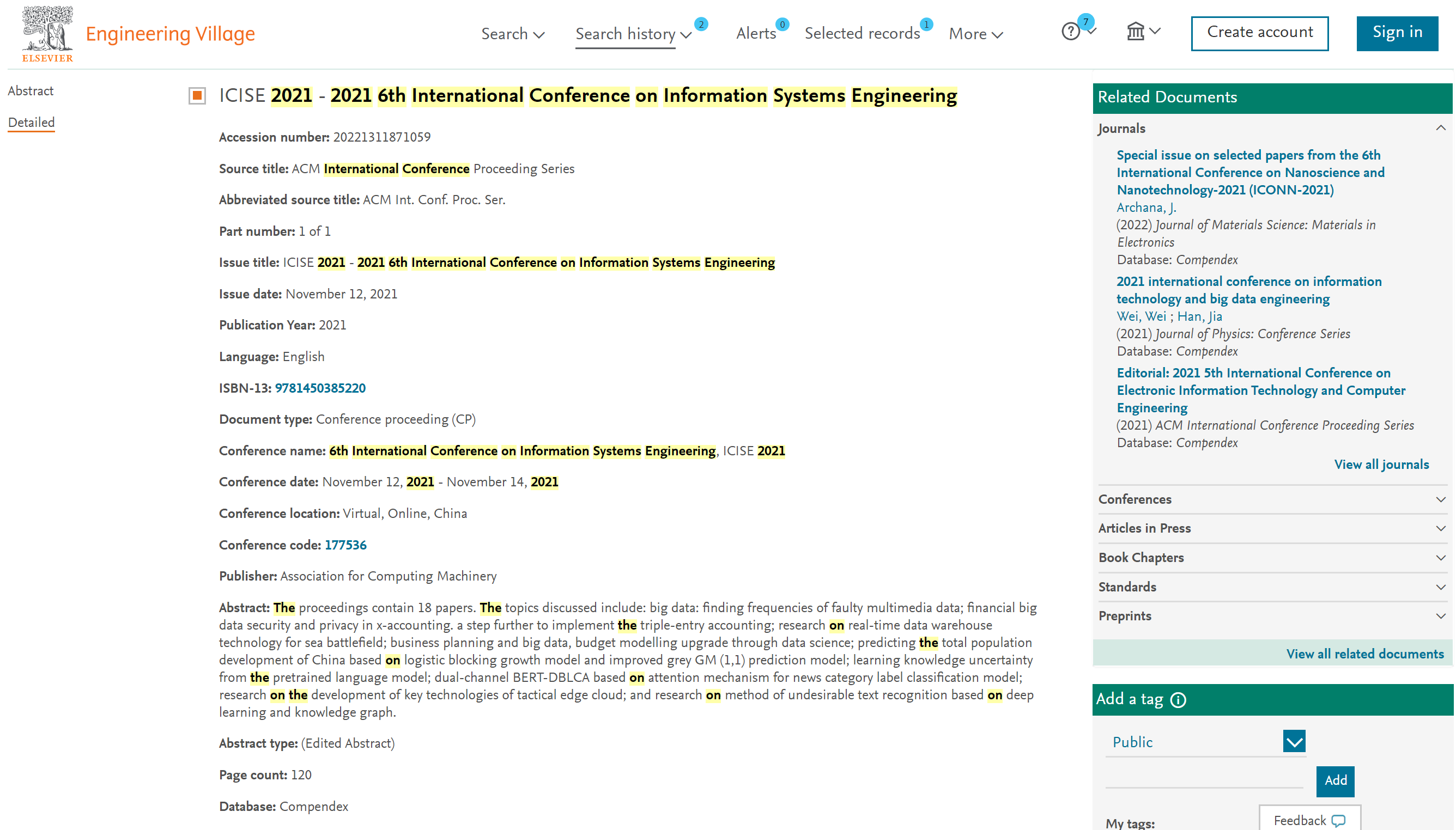Image resolution: width=1456 pixels, height=830 pixels.
Task: Switch to the Abstract view tab
Action: pos(31,91)
